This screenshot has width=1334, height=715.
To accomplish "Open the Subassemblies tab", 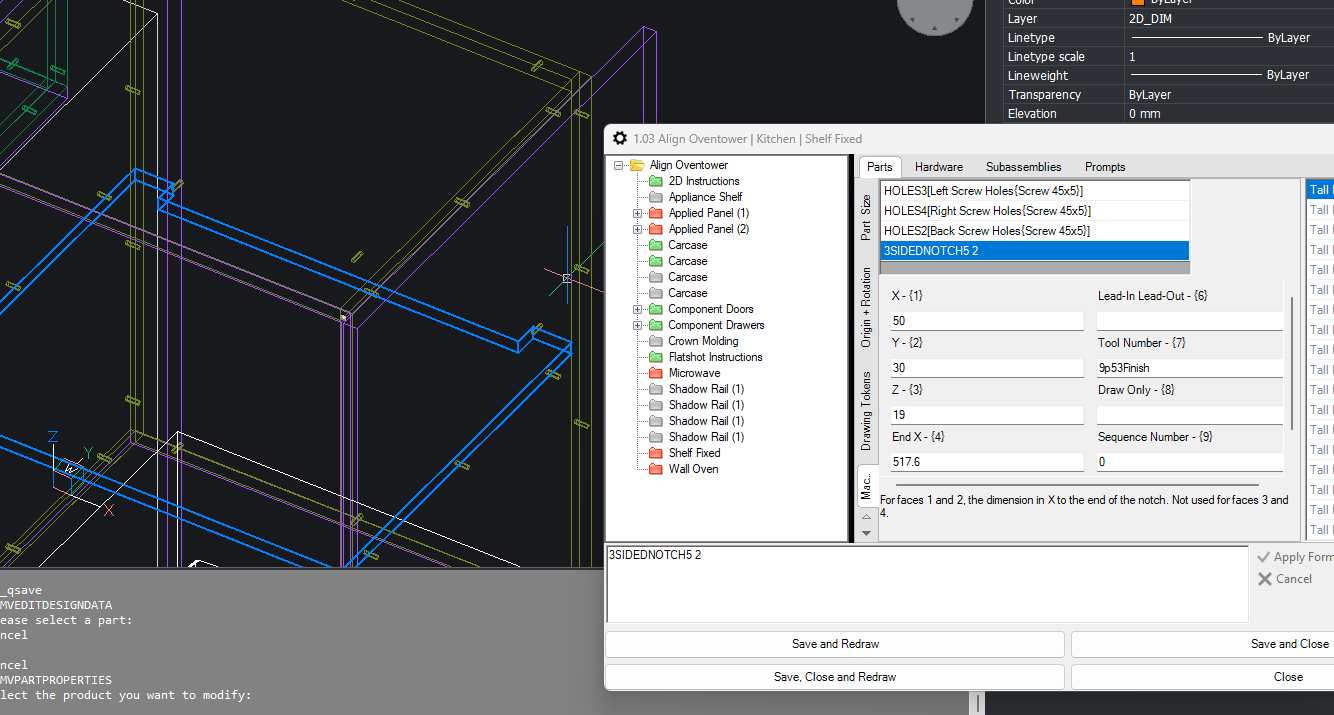I will [x=1023, y=167].
